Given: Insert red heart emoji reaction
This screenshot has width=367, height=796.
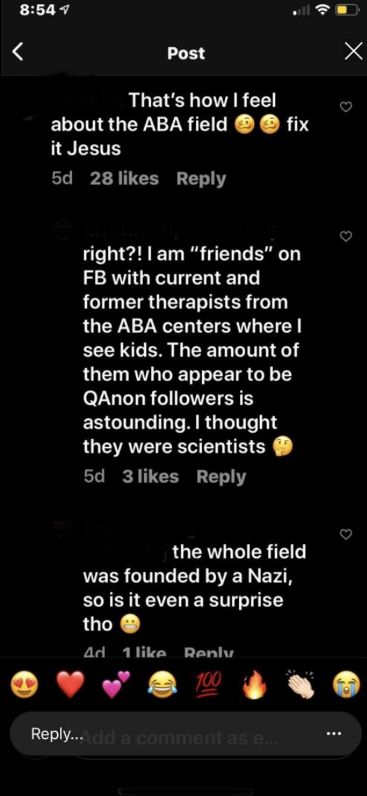Looking at the screenshot, I should [70, 687].
